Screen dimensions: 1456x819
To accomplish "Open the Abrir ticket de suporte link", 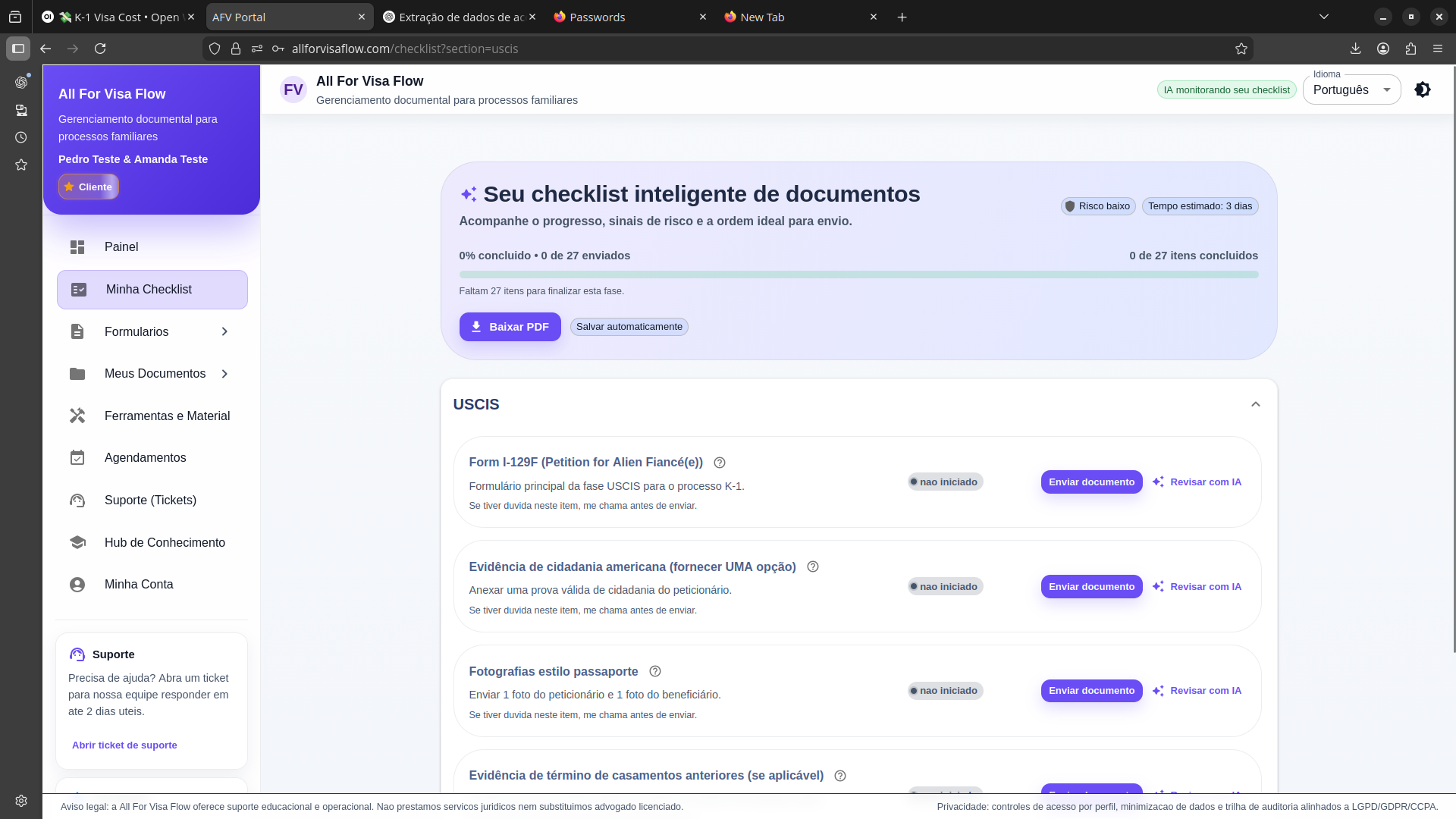I will tap(124, 745).
